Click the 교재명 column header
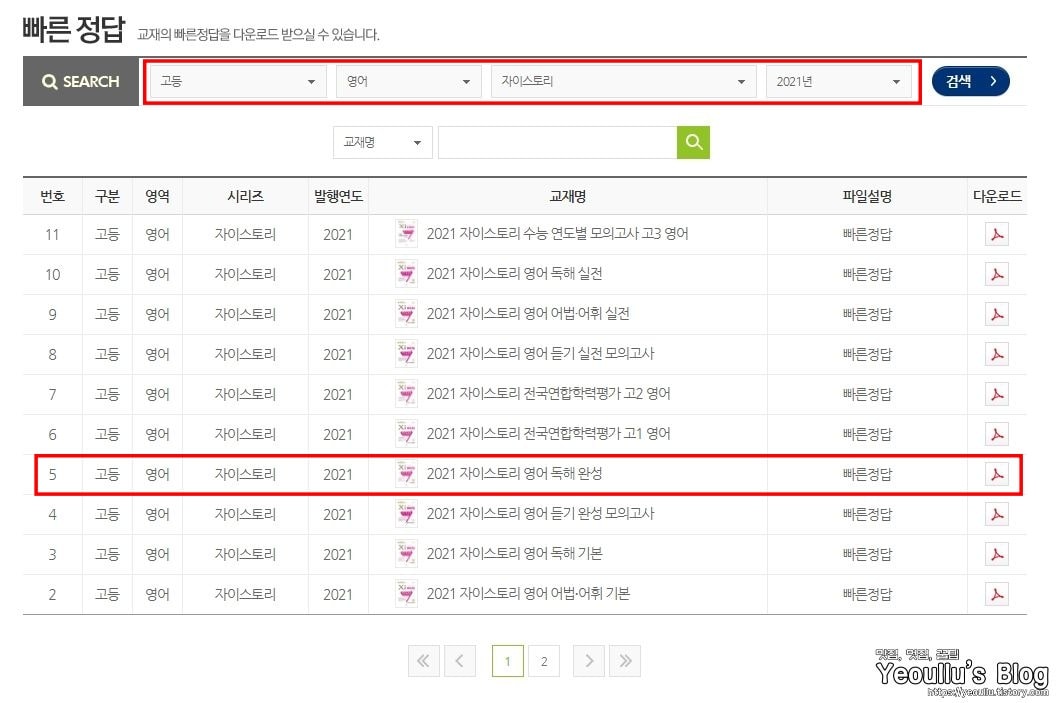This screenshot has height=703, width=1056. (568, 196)
